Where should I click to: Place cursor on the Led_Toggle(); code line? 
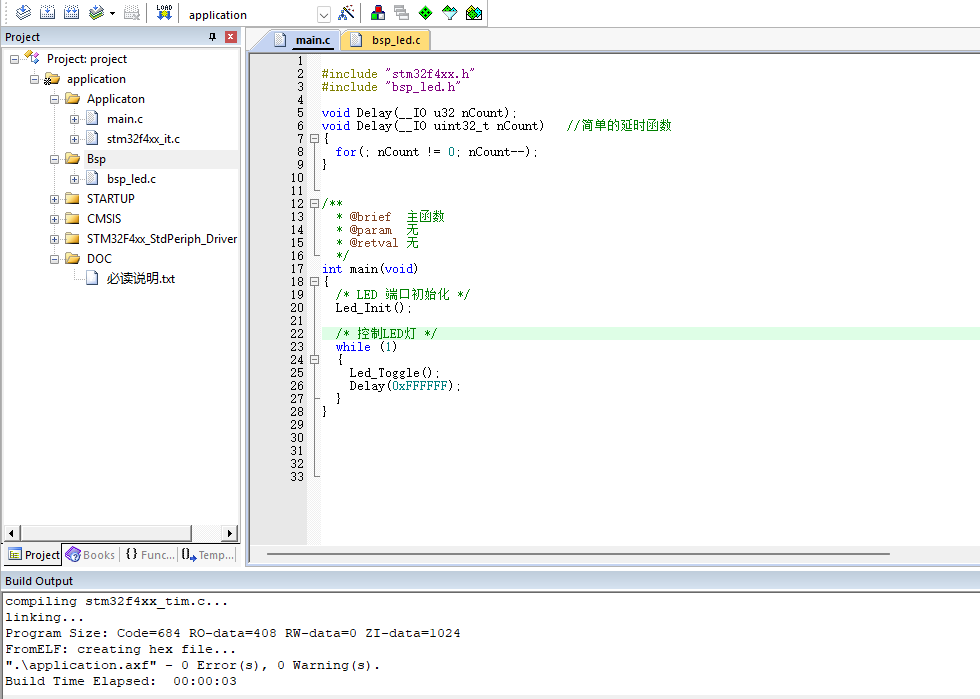(394, 373)
